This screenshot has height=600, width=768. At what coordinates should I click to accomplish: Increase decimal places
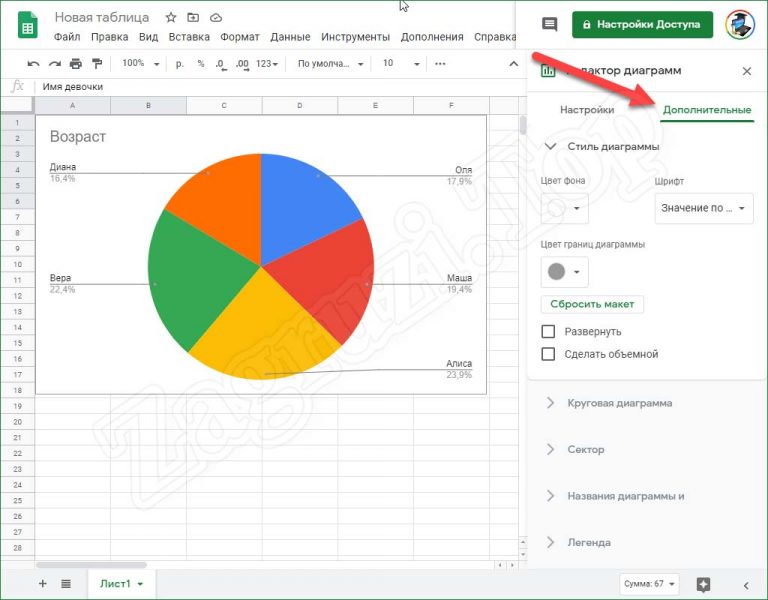point(242,64)
